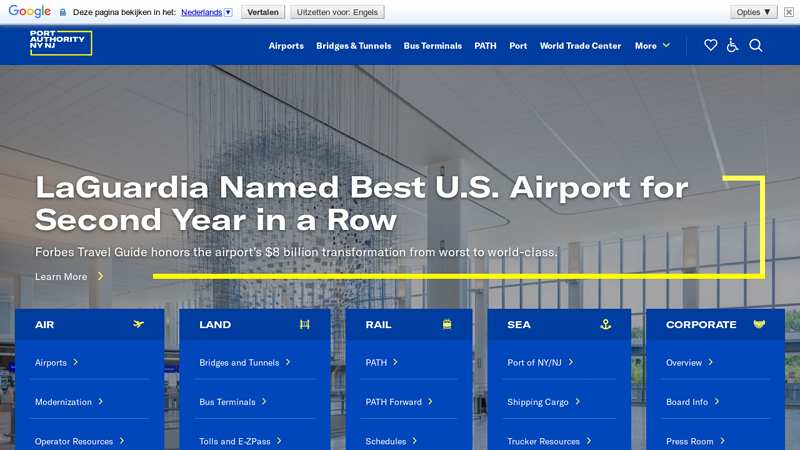Click the SEA card heading

519,324
